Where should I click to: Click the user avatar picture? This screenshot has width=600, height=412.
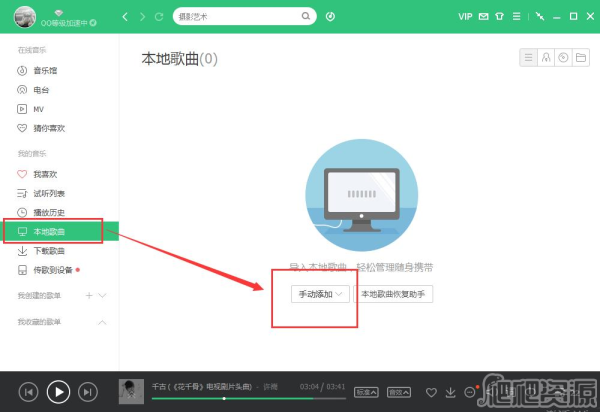pyautogui.click(x=25, y=17)
